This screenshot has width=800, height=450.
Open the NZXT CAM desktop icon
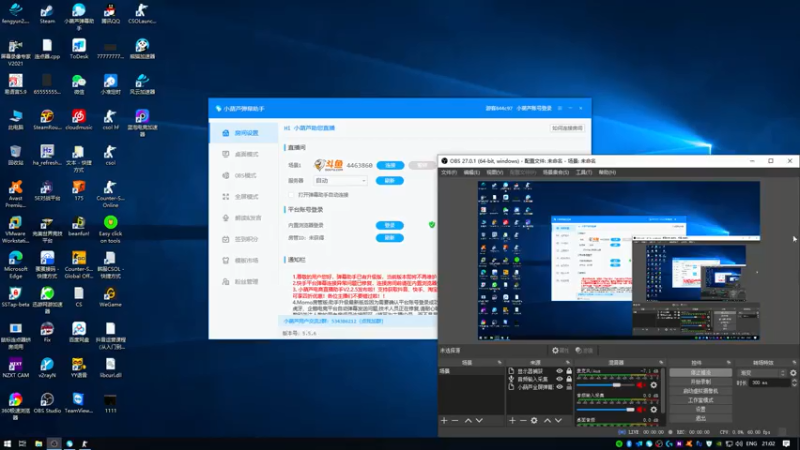[x=15, y=367]
